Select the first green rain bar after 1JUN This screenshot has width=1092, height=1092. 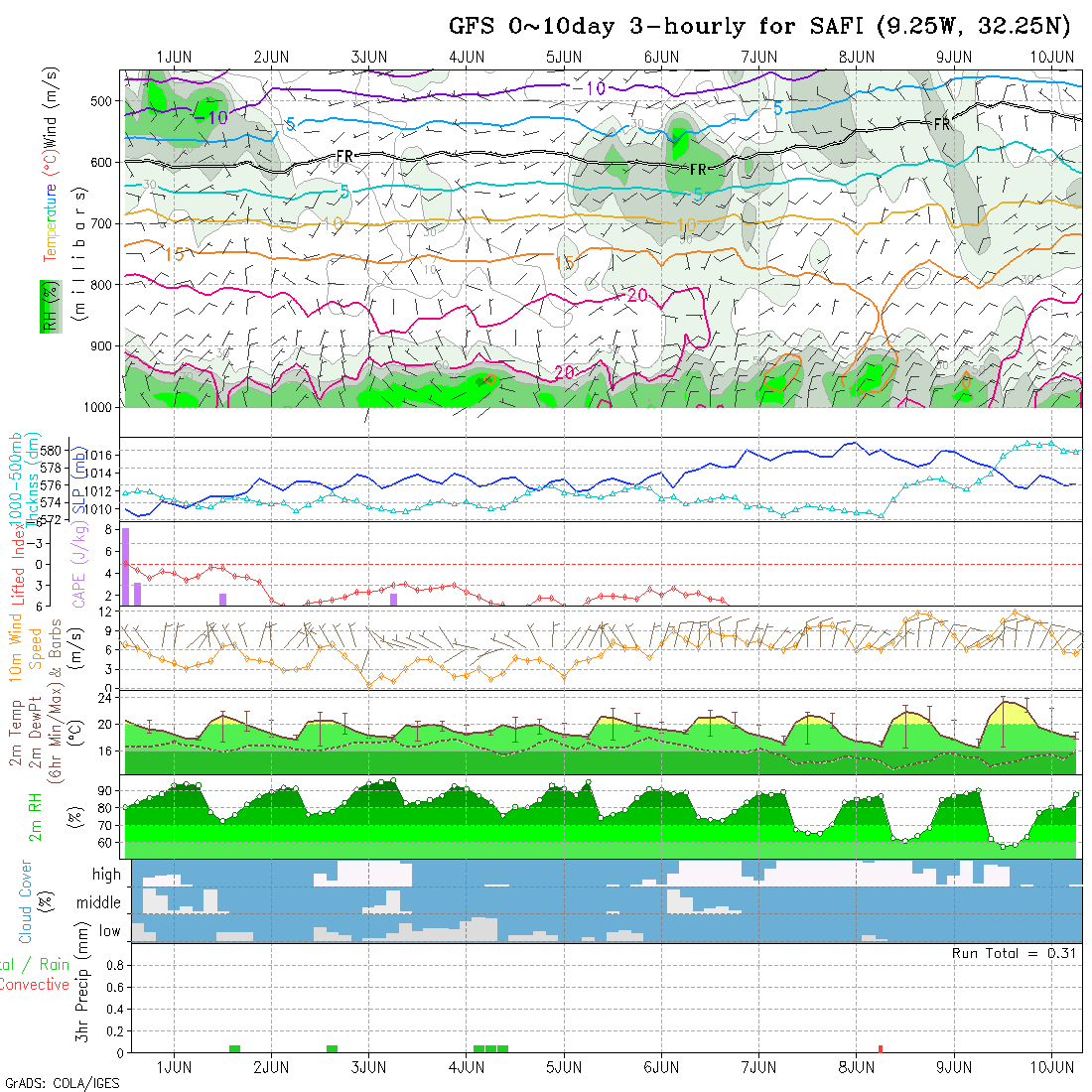click(x=234, y=1048)
